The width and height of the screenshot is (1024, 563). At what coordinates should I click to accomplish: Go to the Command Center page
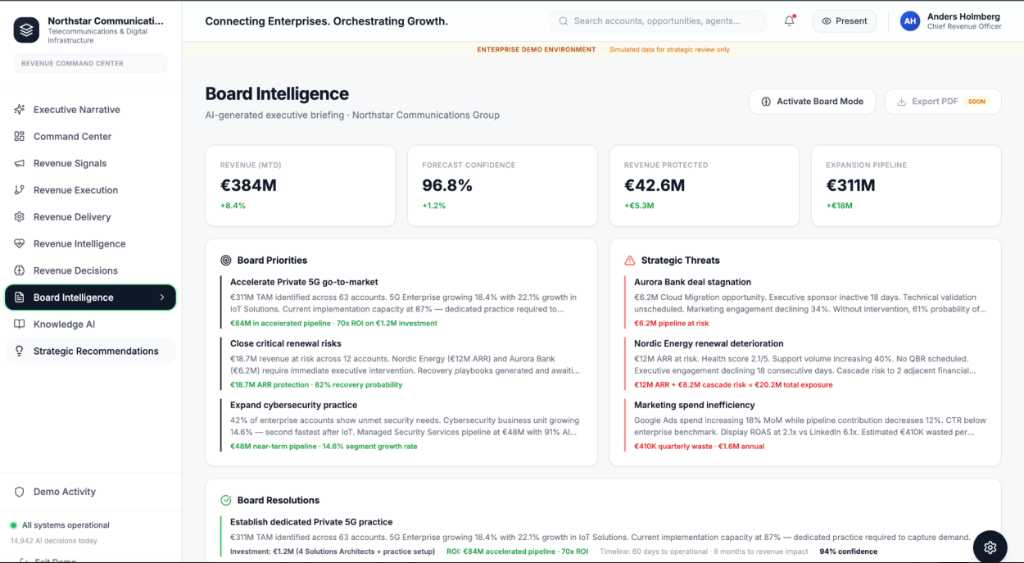coord(91,137)
